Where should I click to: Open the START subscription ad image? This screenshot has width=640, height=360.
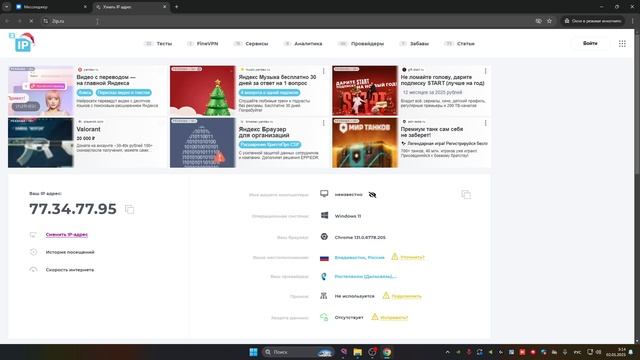point(364,91)
